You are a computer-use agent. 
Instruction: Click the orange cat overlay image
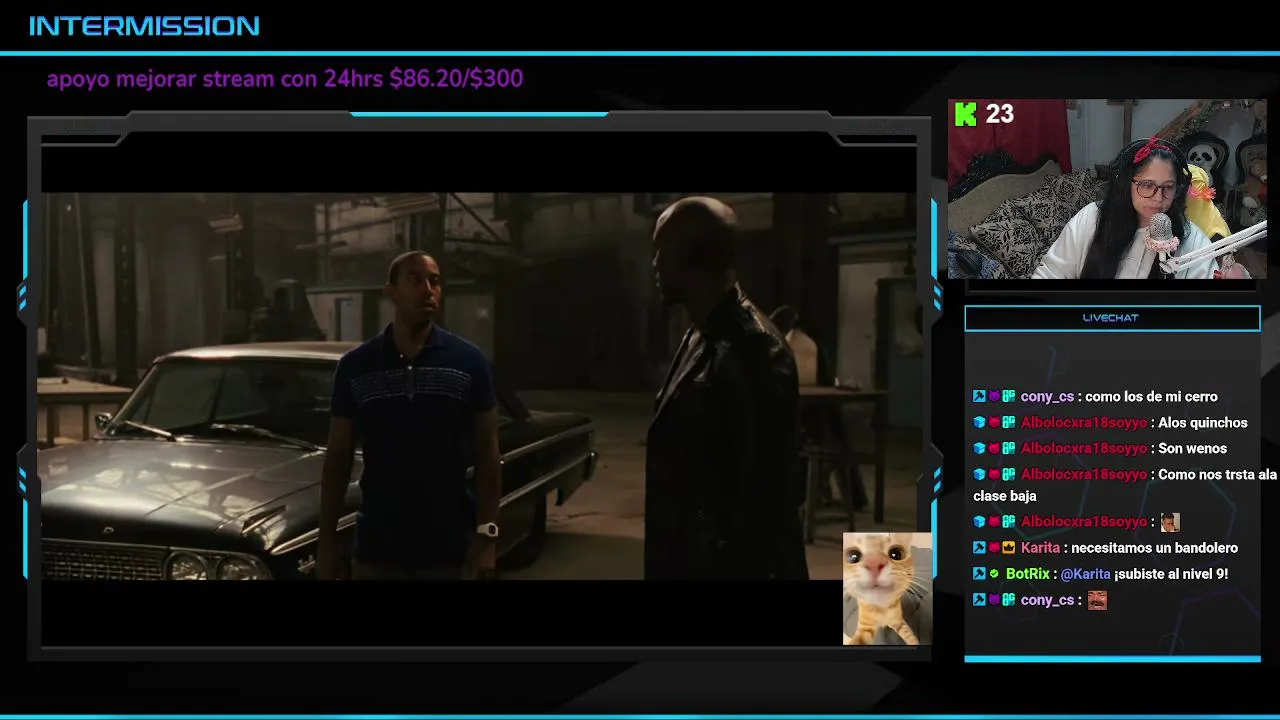pos(888,589)
